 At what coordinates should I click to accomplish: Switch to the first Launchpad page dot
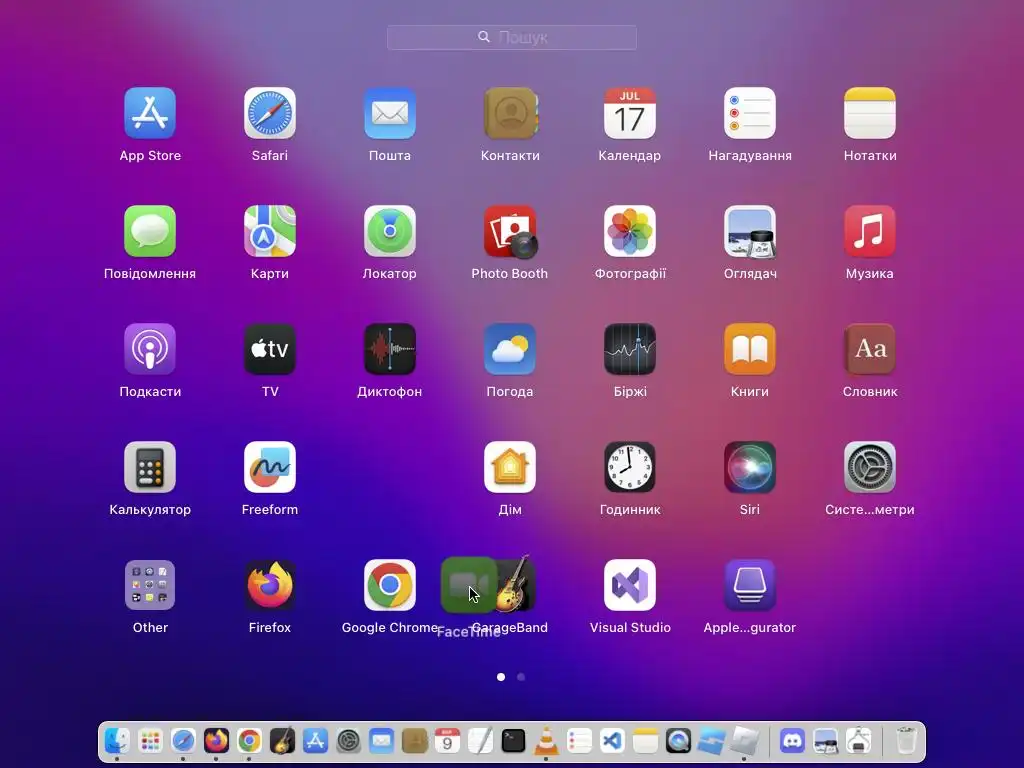pyautogui.click(x=501, y=677)
